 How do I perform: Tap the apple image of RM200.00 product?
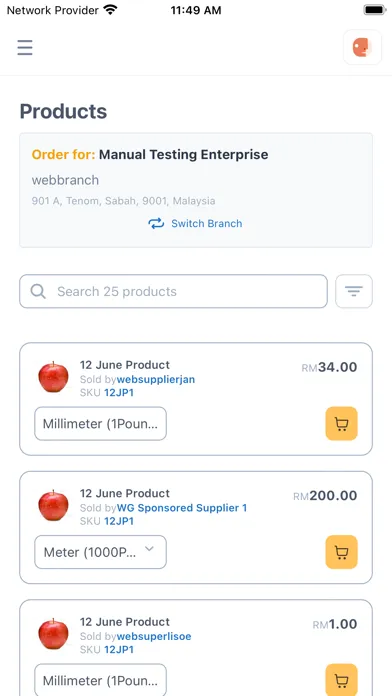click(53, 505)
